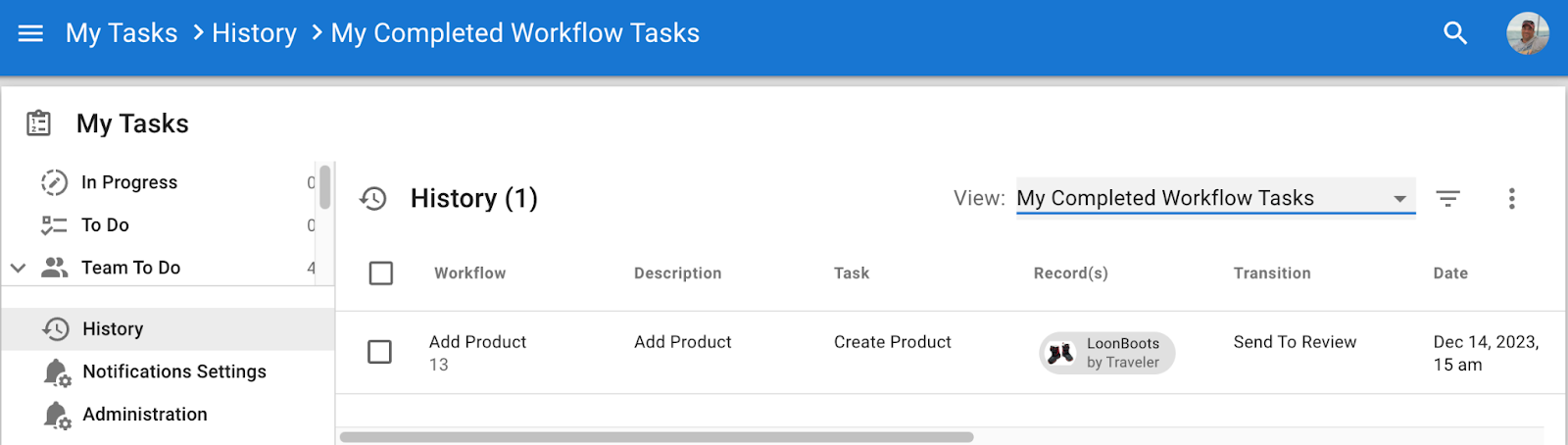Click the My Tasks clipboard icon
Screen dimensions: 1568x445
pos(39,124)
